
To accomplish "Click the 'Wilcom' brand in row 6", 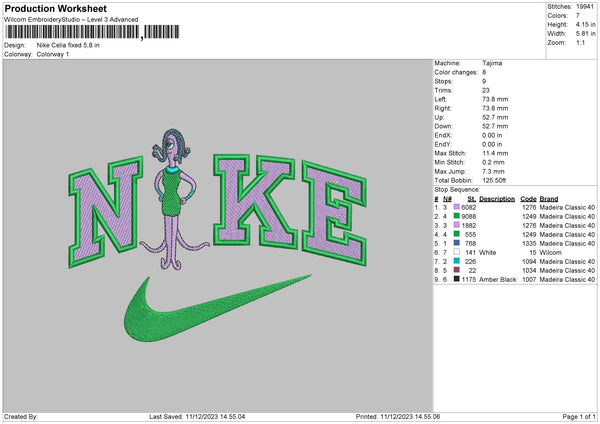I will tap(550, 252).
